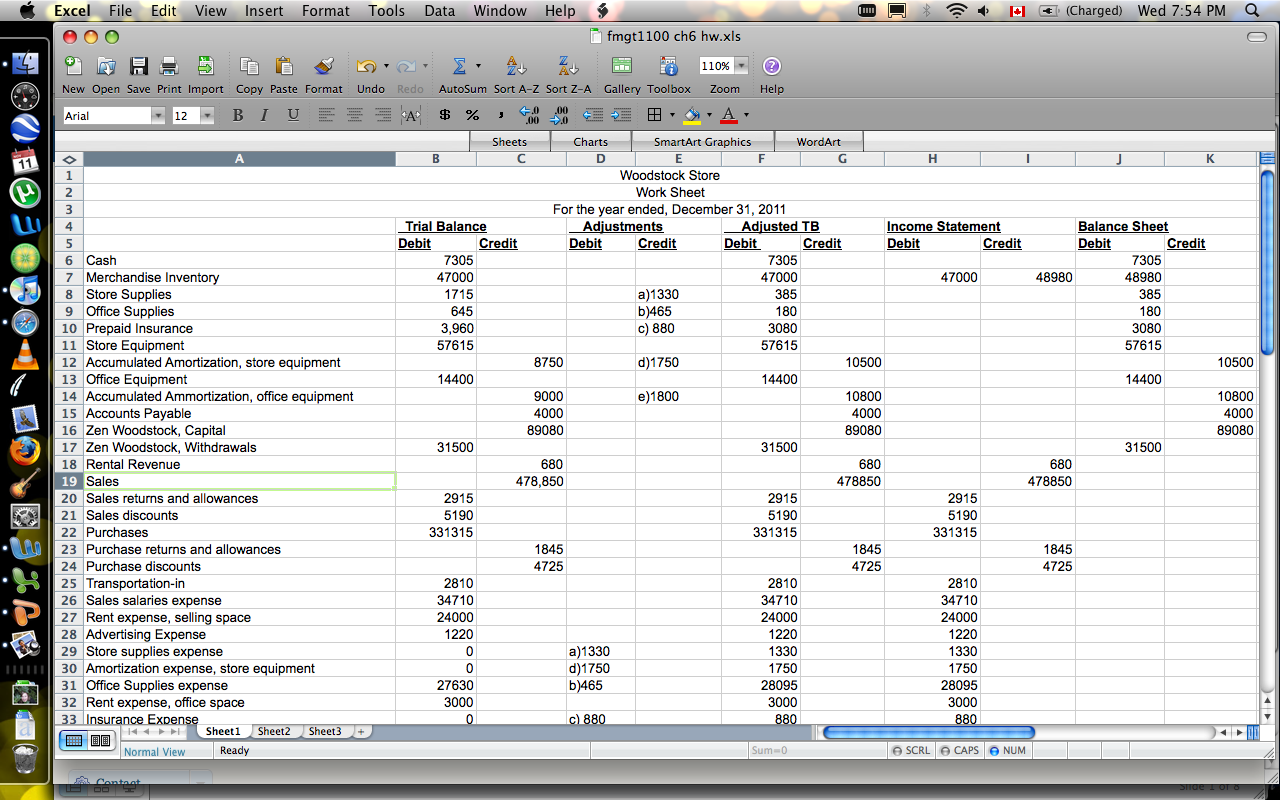Screen dimensions: 1280x800
Task: Open the Data menu
Action: click(439, 11)
